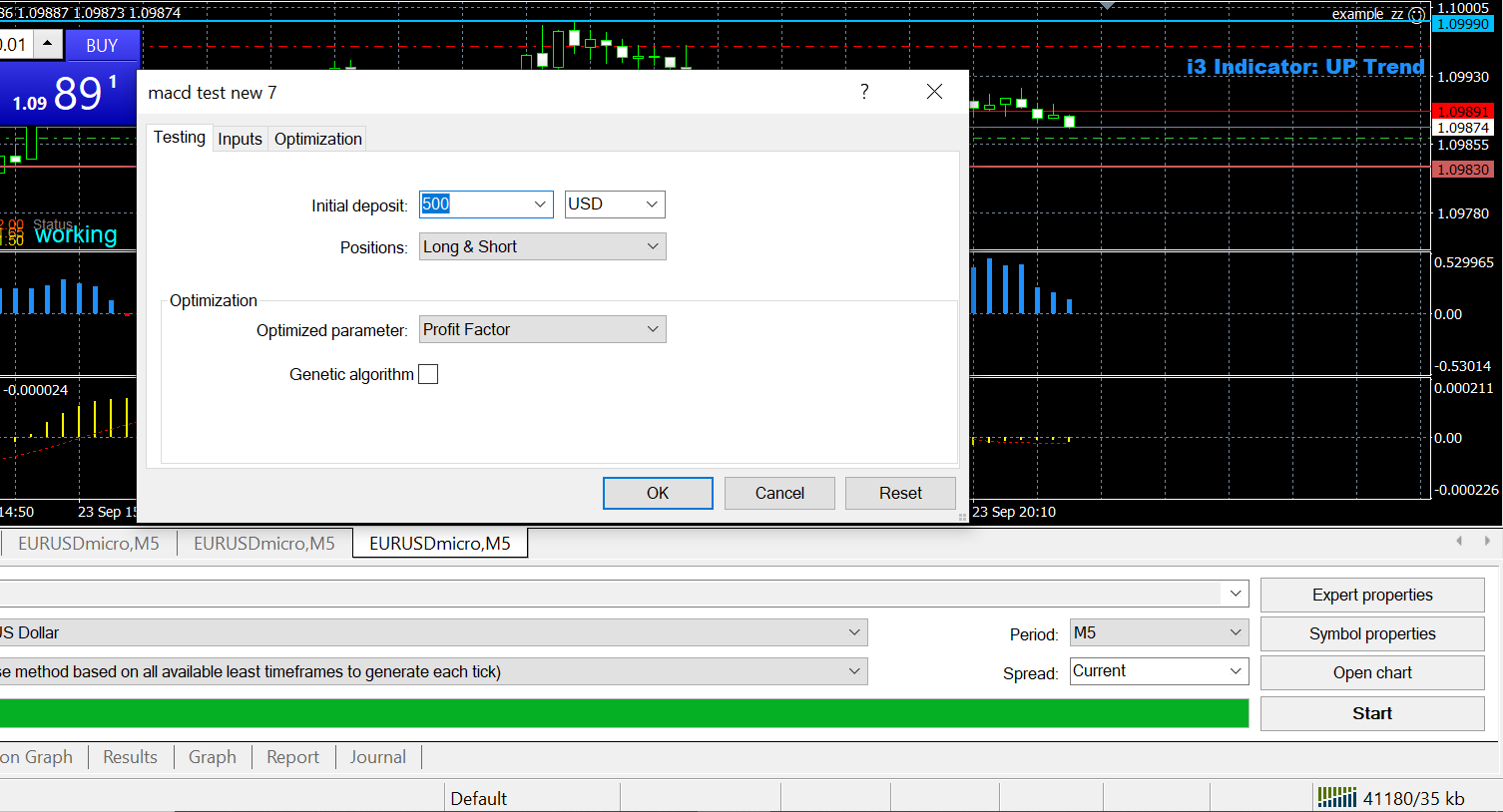This screenshot has width=1503, height=812.
Task: Click the 'example zz' expert name on chart
Action: point(1367,14)
